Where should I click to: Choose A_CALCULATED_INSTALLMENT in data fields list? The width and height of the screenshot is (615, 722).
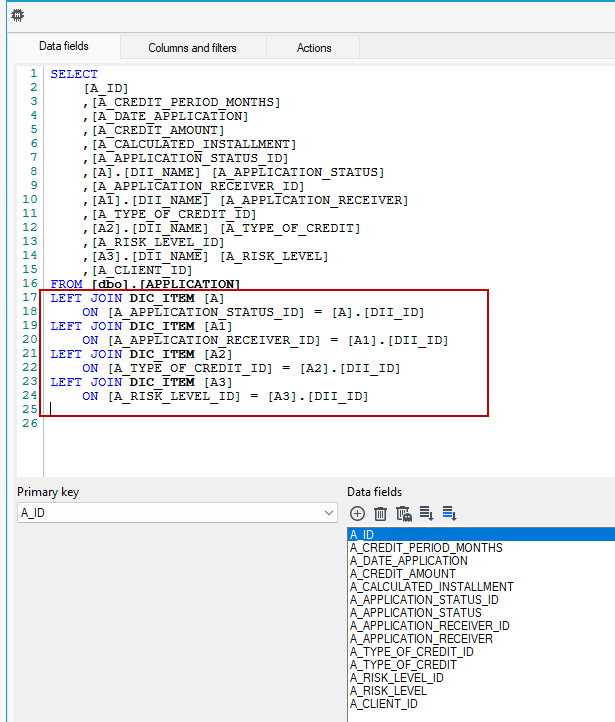(x=432, y=587)
